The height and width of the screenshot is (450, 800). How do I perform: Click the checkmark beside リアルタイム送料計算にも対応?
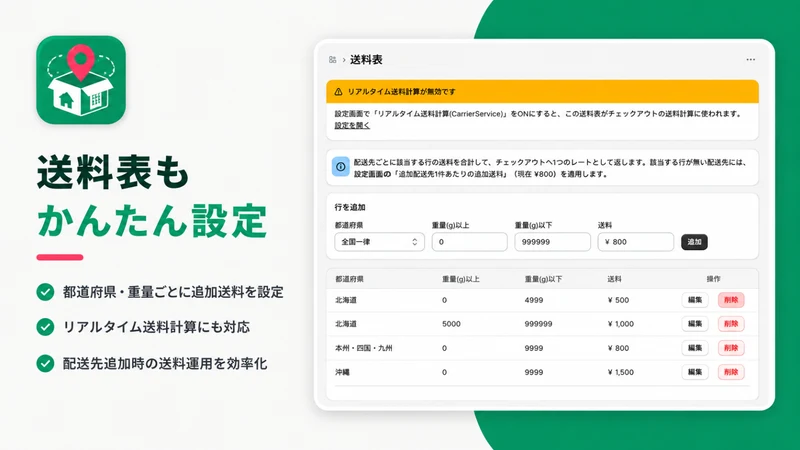(45, 327)
